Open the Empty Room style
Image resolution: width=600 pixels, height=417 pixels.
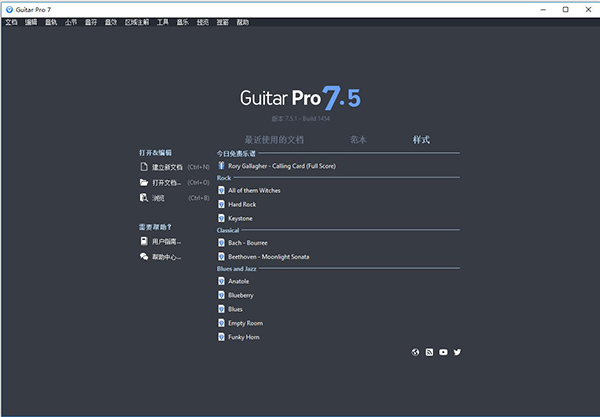pyautogui.click(x=245, y=323)
